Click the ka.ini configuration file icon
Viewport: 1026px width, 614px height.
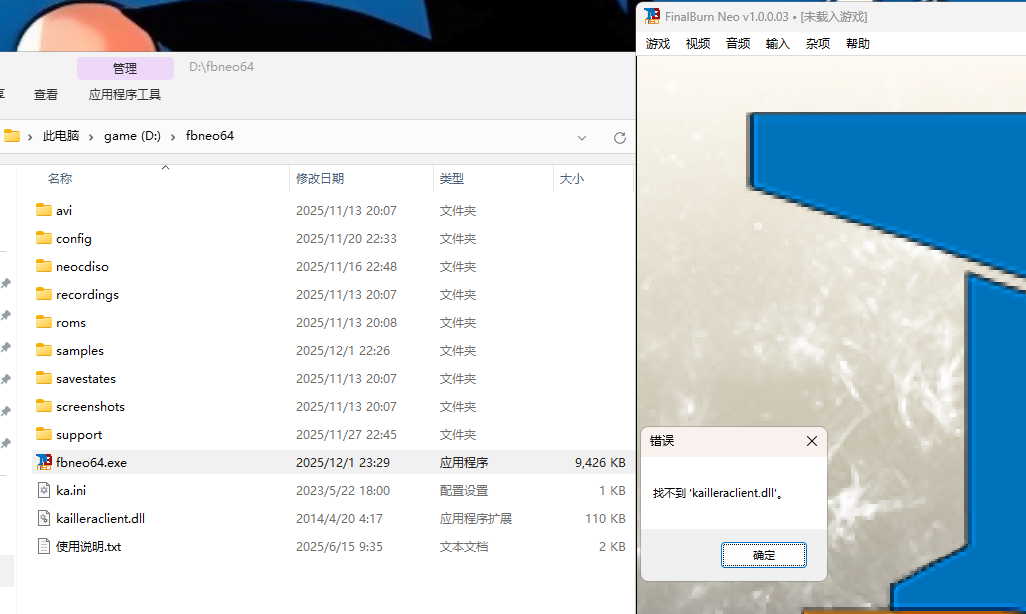coord(44,490)
